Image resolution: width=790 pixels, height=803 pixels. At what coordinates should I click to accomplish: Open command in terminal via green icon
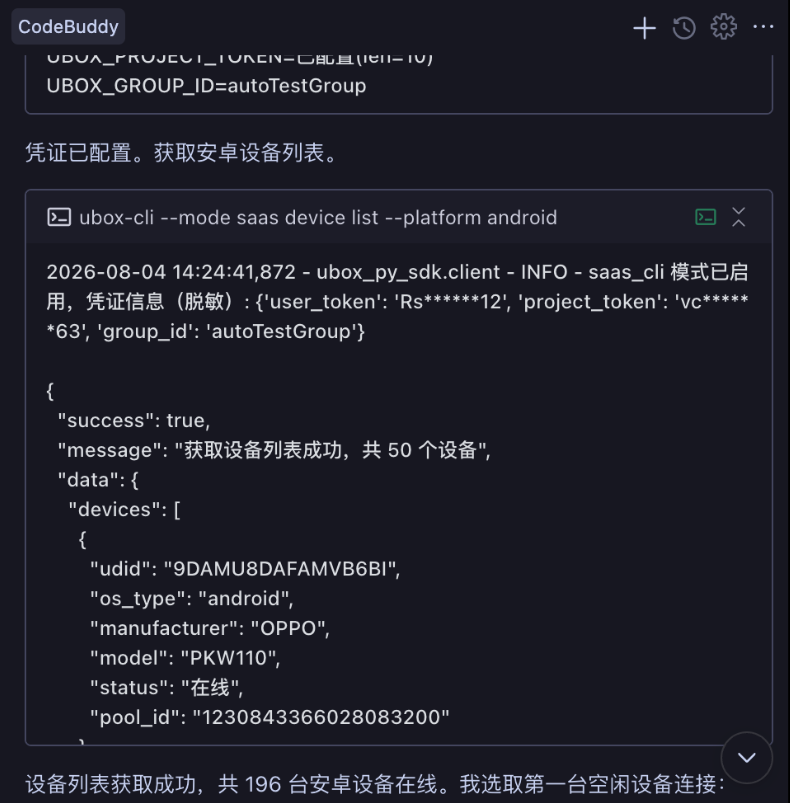(x=706, y=217)
